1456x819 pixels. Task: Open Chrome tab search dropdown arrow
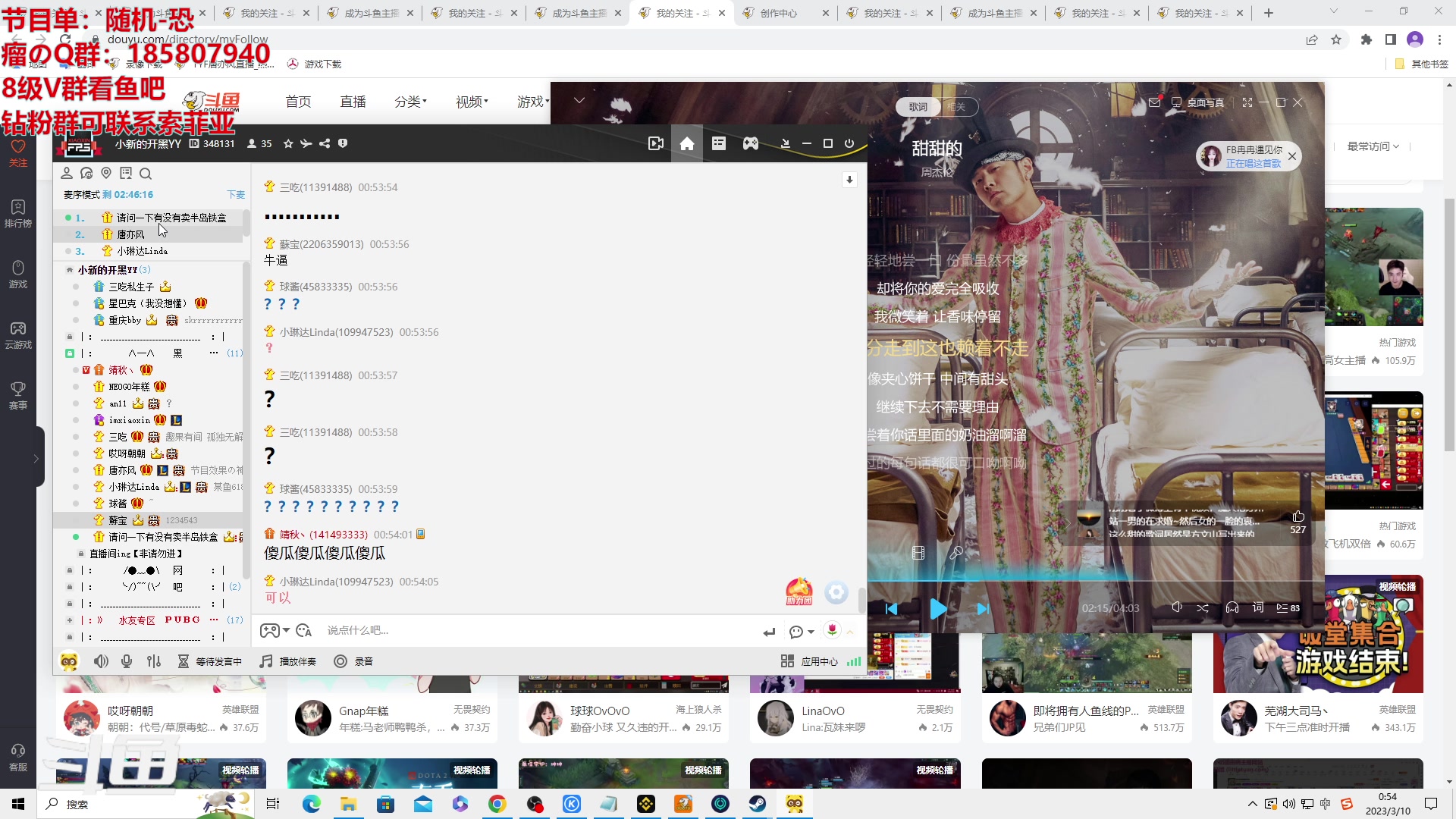1334,12
